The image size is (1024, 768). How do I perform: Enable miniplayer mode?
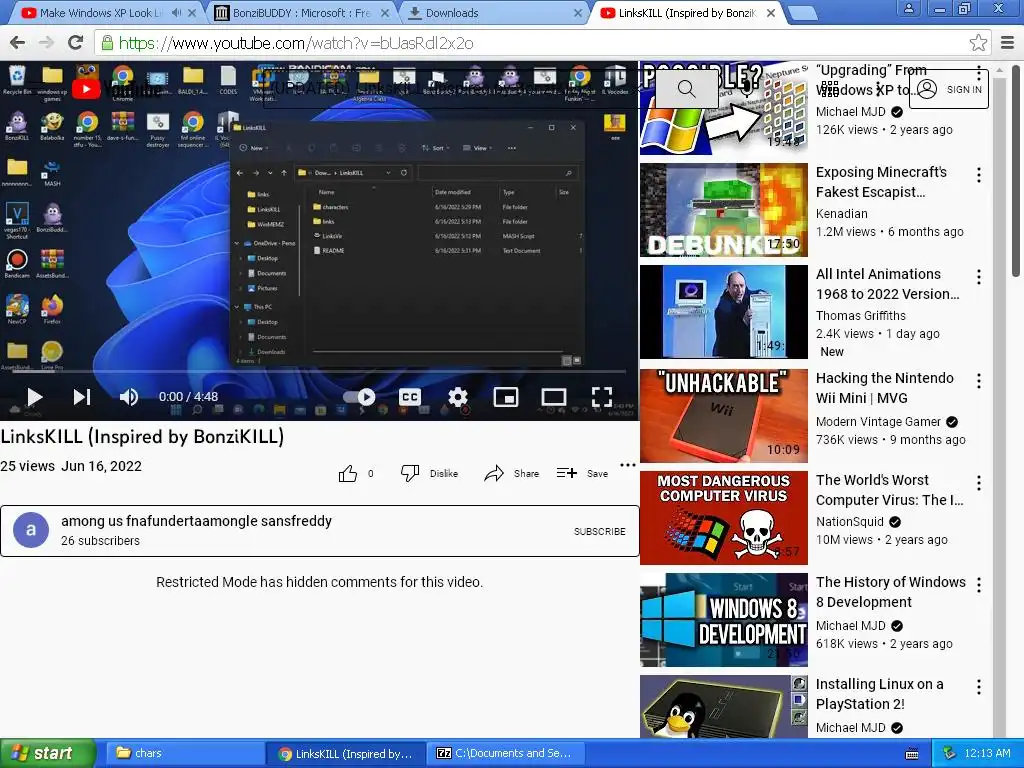click(x=505, y=396)
